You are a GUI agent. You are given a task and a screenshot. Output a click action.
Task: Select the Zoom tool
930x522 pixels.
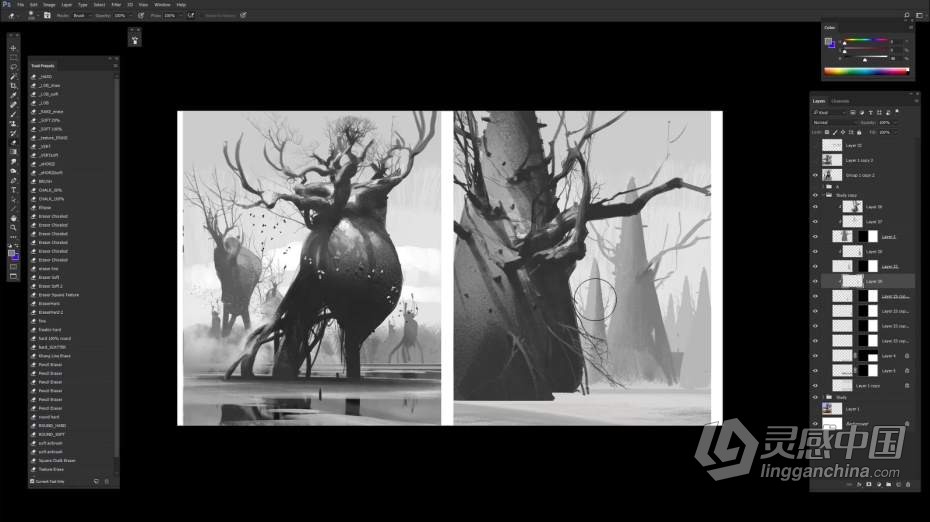[x=14, y=228]
